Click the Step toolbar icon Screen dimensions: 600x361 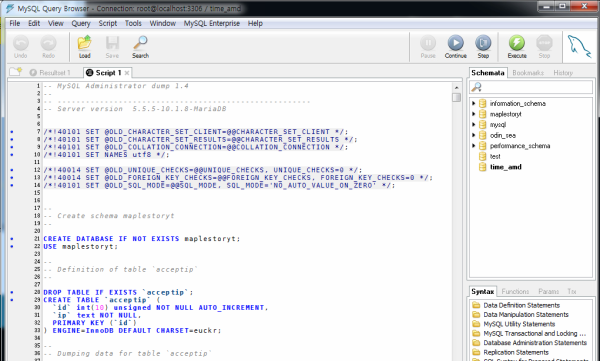[x=483, y=43]
